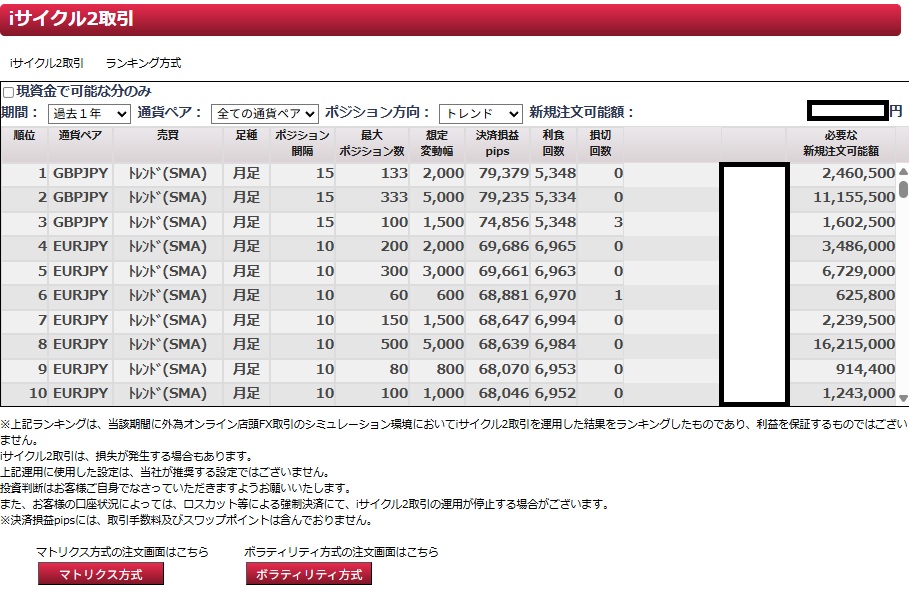This screenshot has height=595, width=909.
Task: Open the ポジション方向 dropdown showing トレンド
Action: tap(480, 114)
